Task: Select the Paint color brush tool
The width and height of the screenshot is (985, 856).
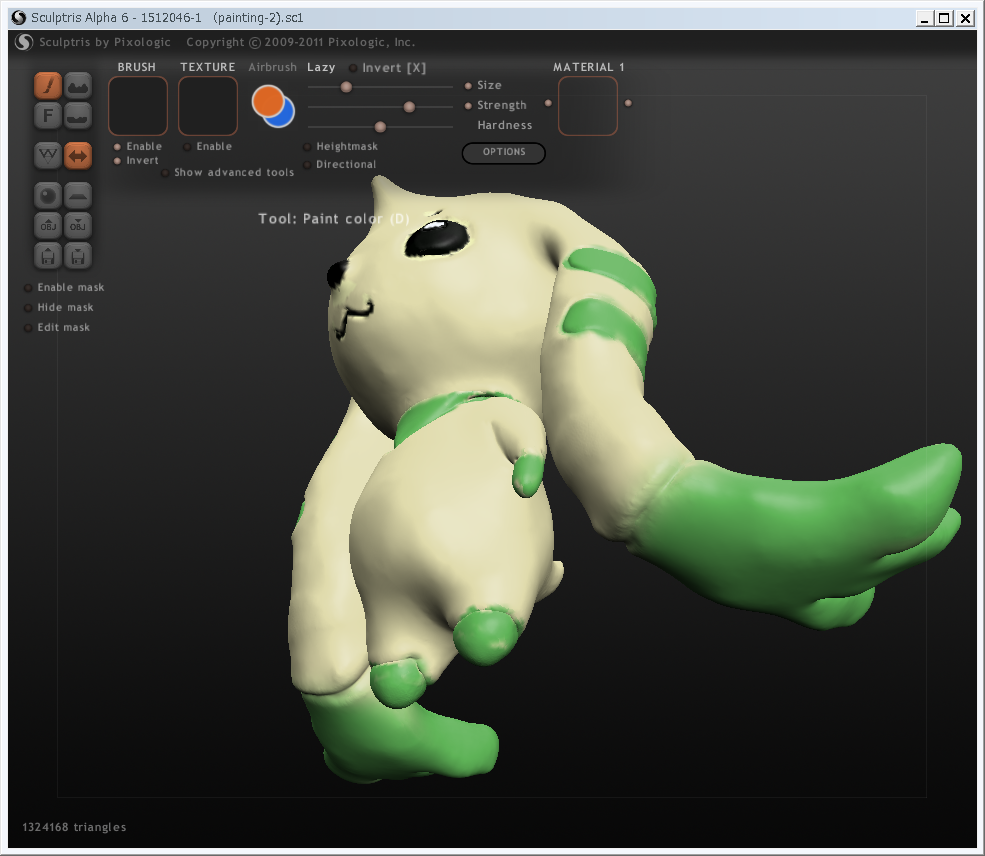Action: [x=48, y=86]
